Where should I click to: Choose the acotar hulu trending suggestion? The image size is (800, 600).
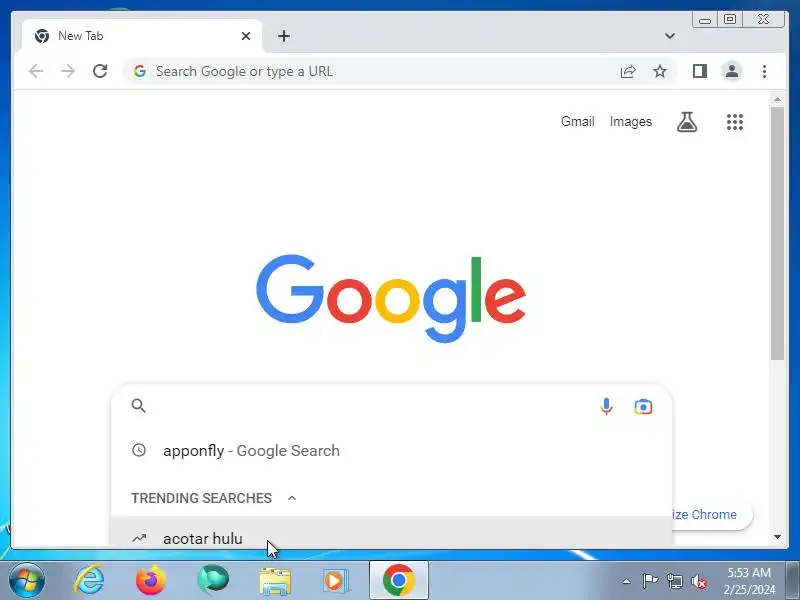391,533
